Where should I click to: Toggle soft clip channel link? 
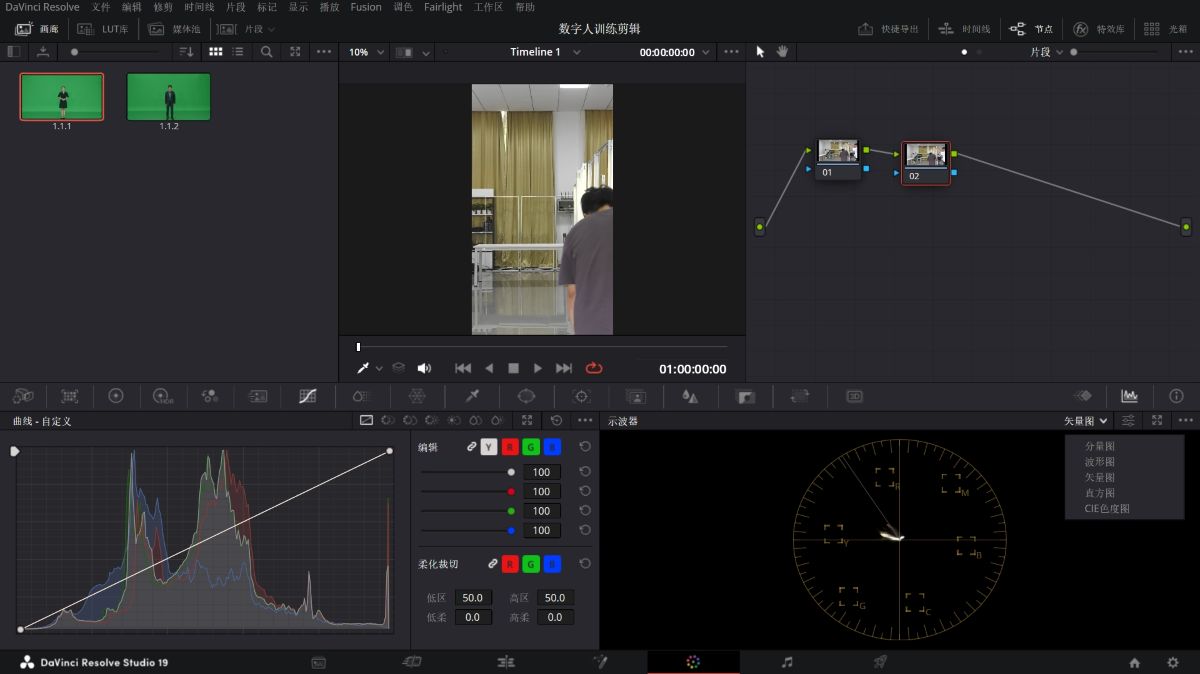tap(493, 564)
